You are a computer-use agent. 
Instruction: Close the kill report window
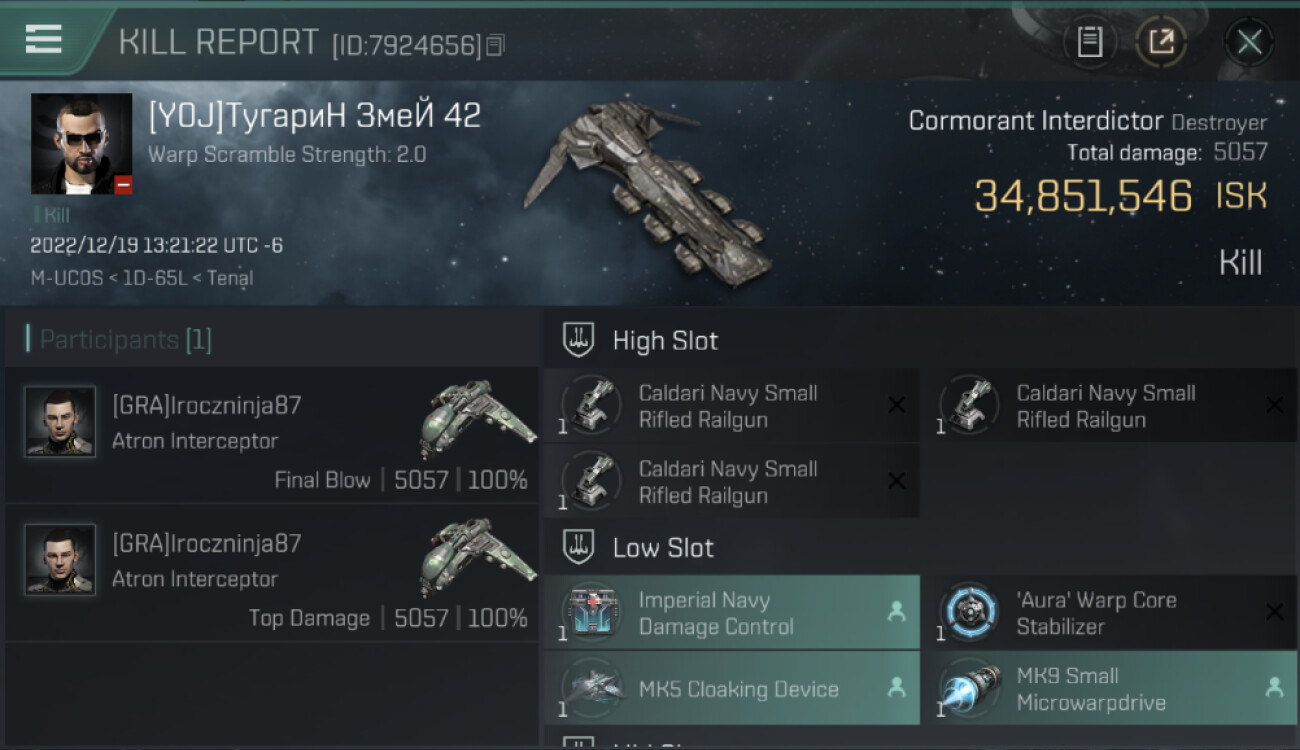(1249, 42)
